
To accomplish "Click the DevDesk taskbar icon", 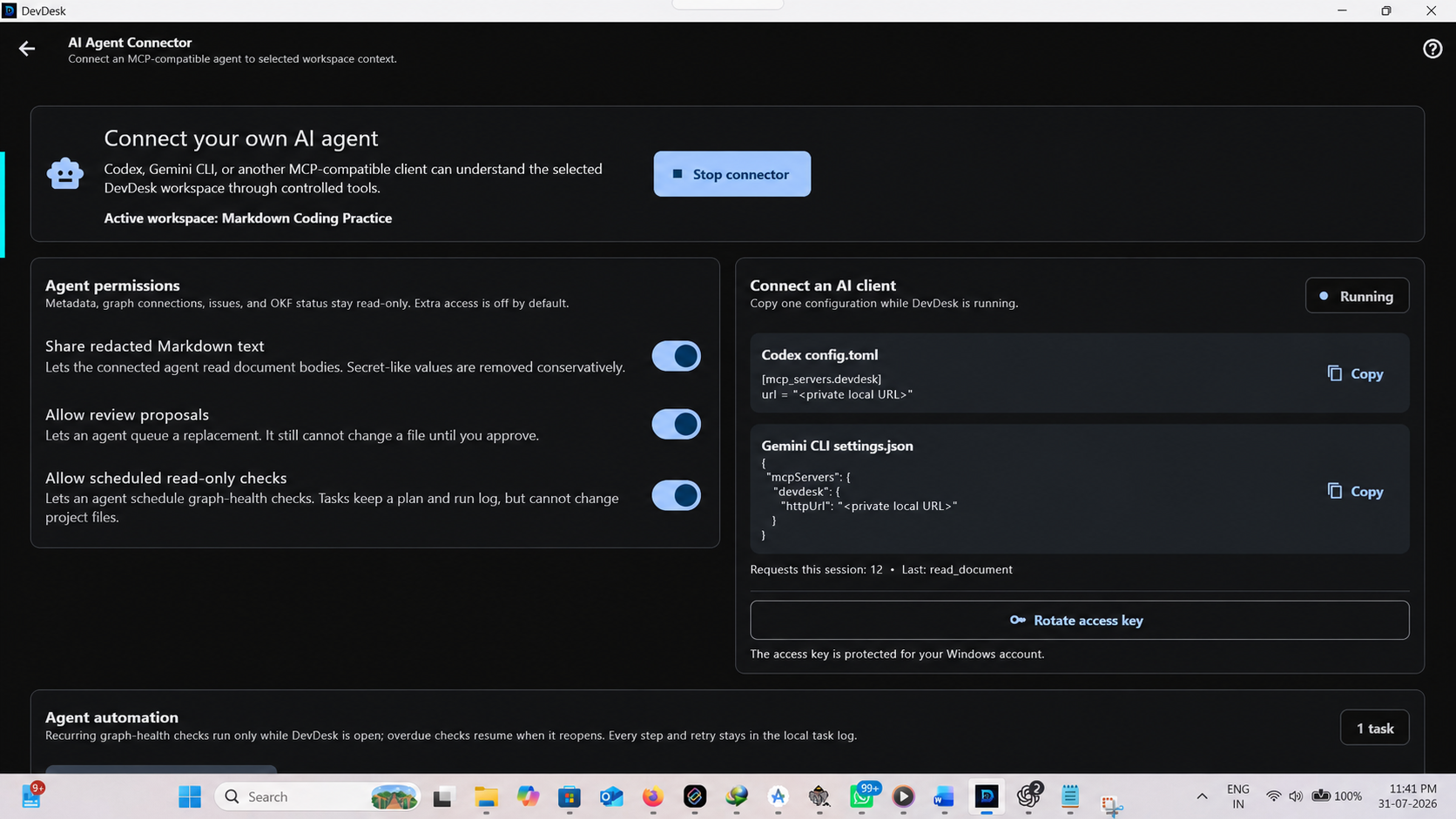I will pos(987,796).
